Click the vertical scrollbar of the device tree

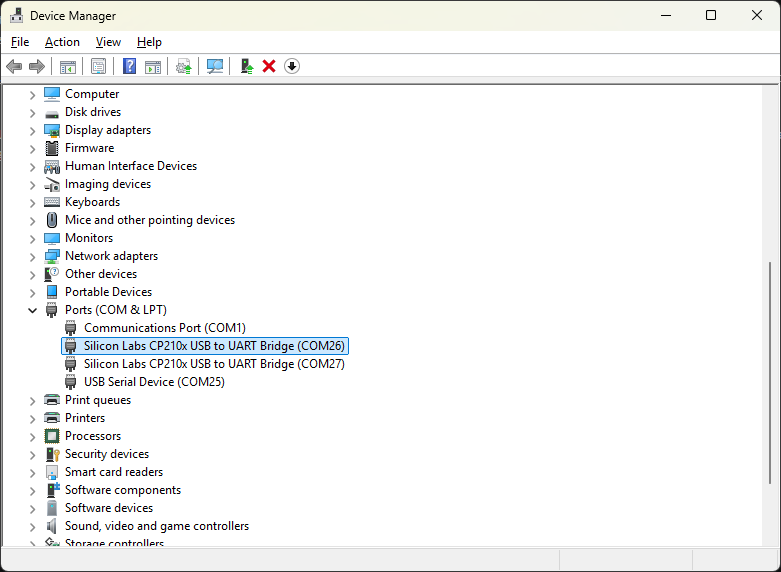[771, 372]
